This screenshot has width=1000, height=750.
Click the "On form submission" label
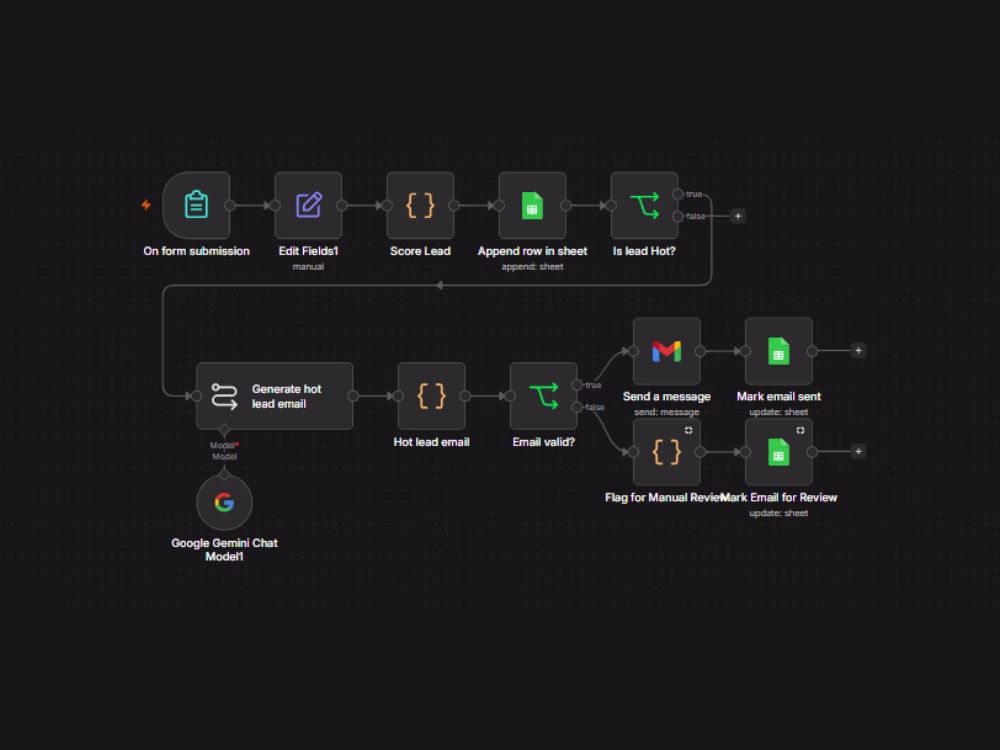[x=196, y=251]
